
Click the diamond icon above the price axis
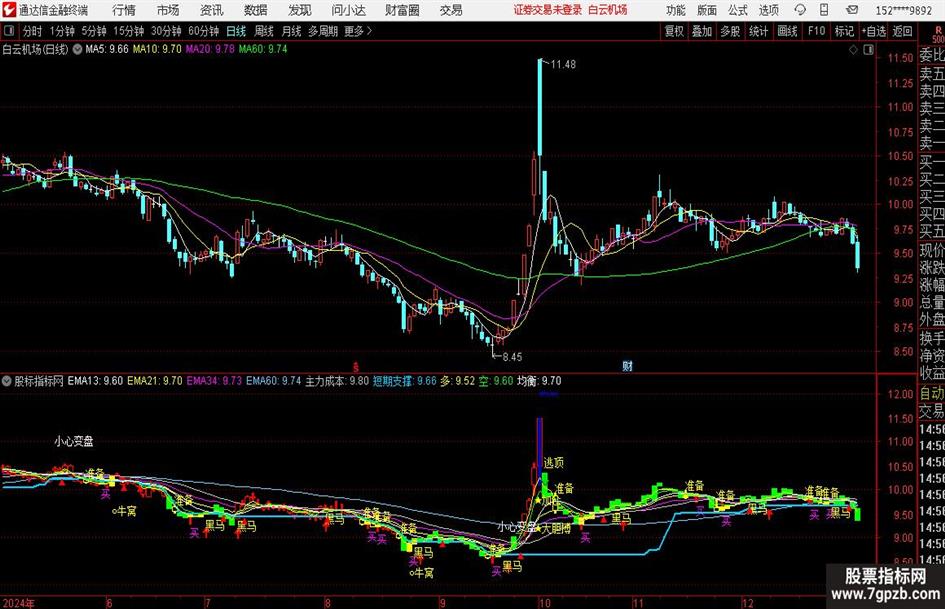pos(853,50)
